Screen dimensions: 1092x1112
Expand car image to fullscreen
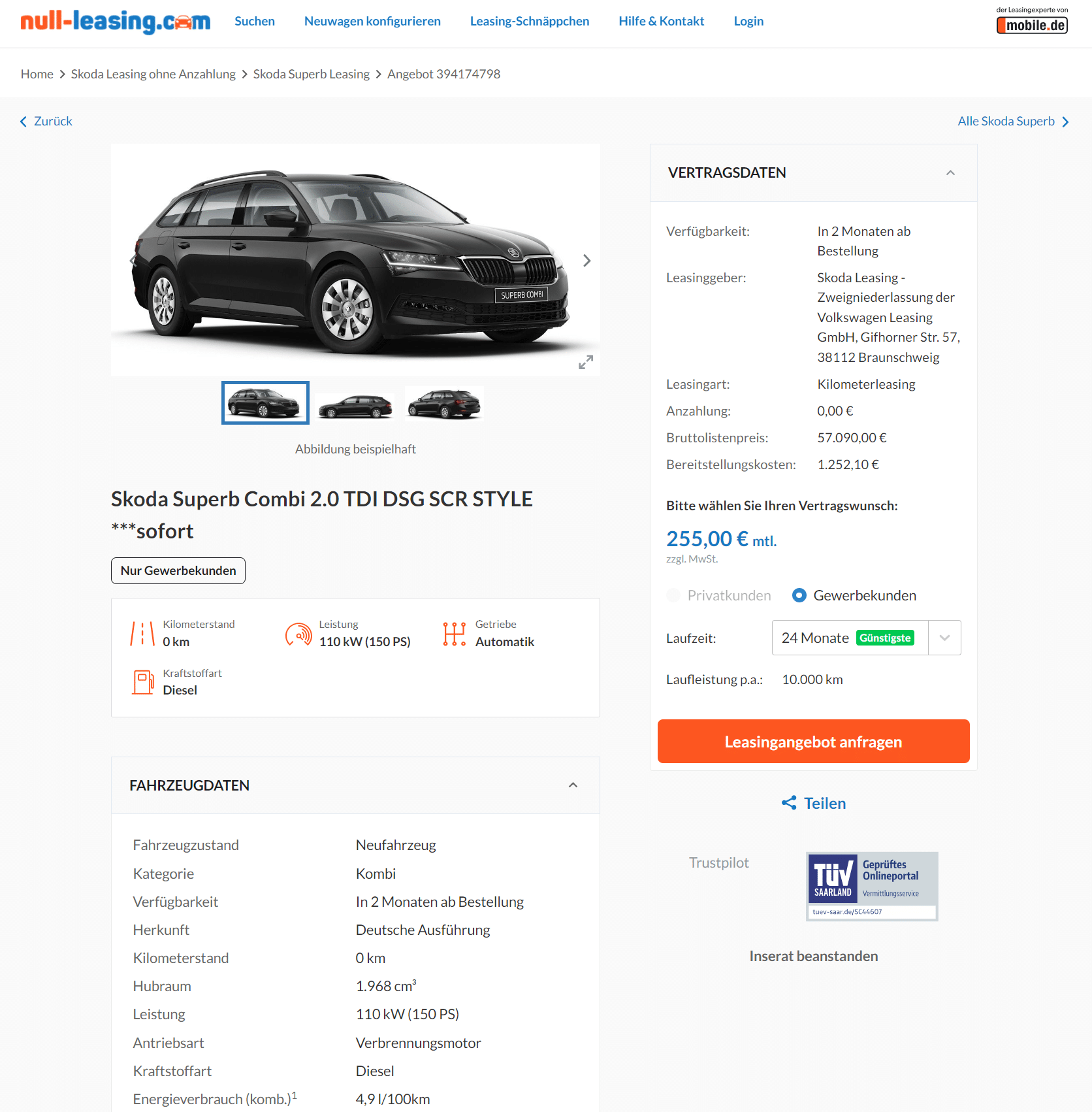[586, 362]
